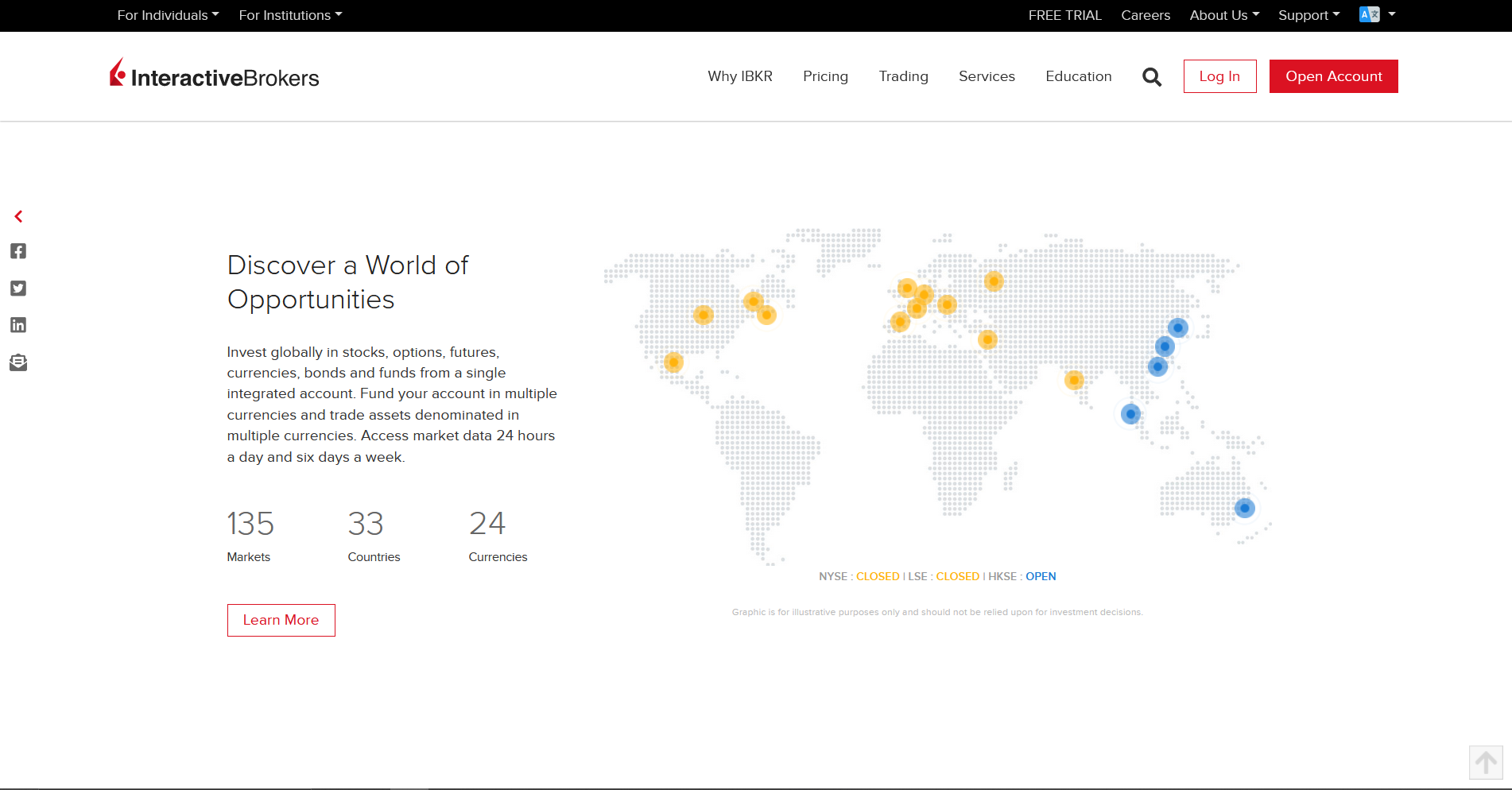This screenshot has width=1512, height=790.
Task: Click the 24 Currencies figure
Action: [498, 536]
